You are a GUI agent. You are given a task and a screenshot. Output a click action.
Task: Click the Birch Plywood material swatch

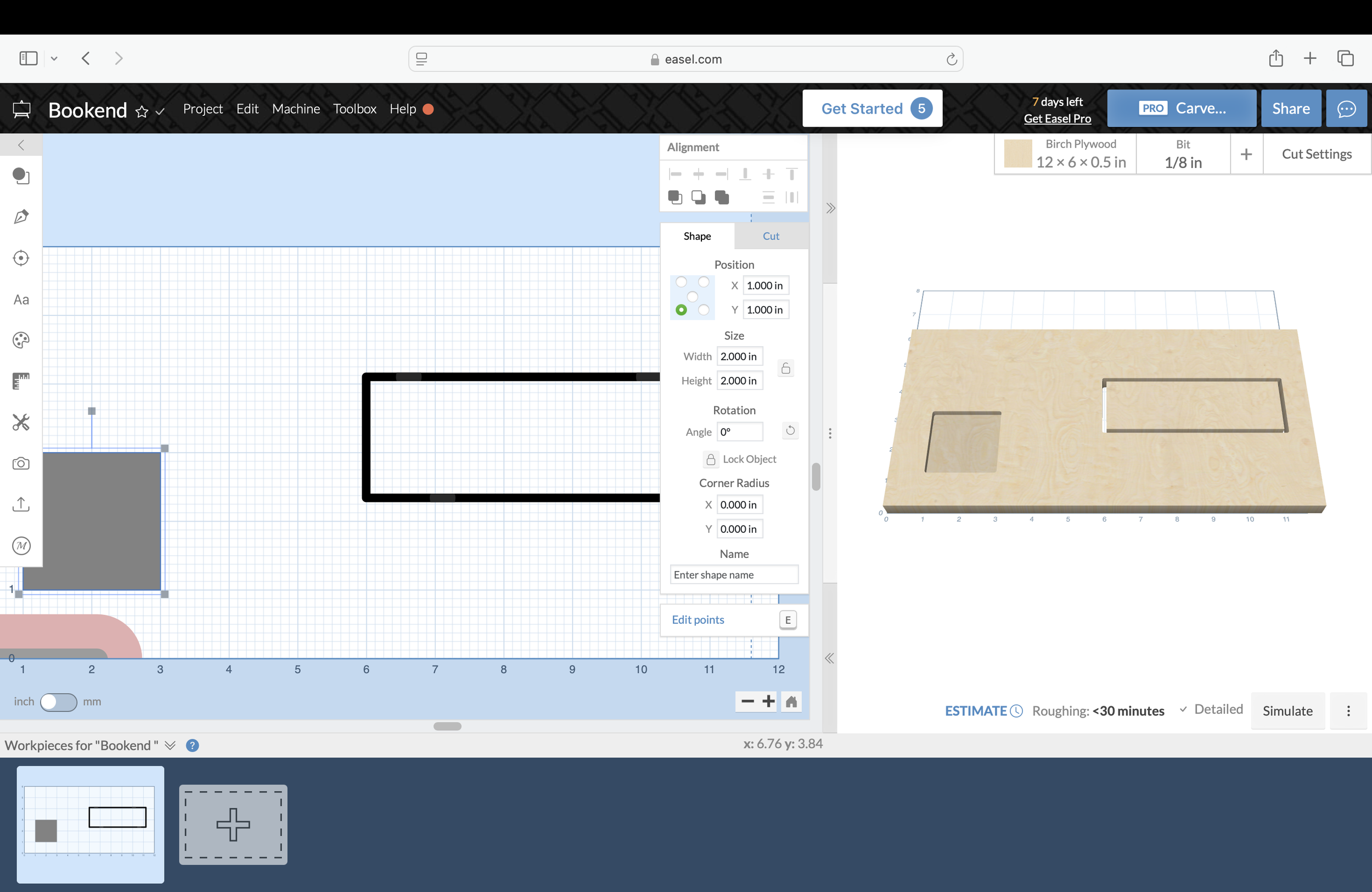1017,154
